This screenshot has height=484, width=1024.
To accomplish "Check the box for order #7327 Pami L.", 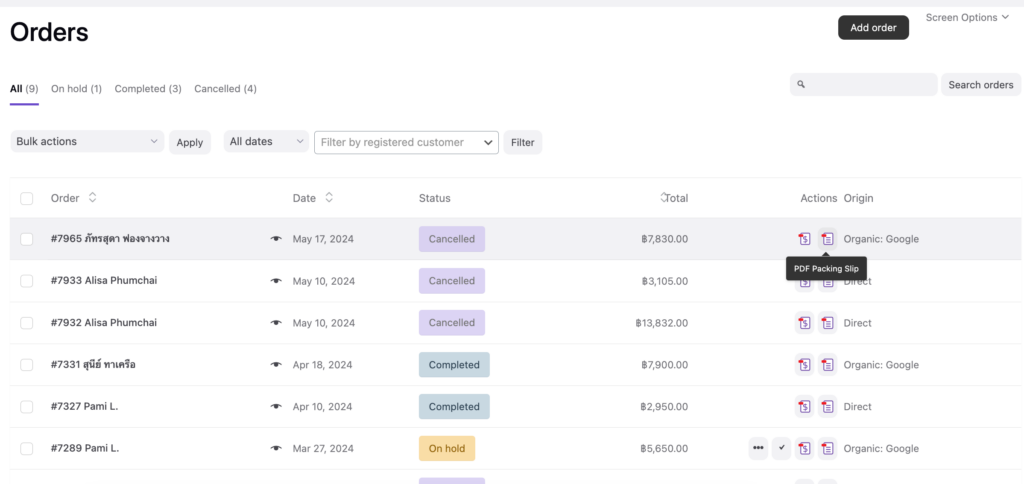I will coord(27,407).
